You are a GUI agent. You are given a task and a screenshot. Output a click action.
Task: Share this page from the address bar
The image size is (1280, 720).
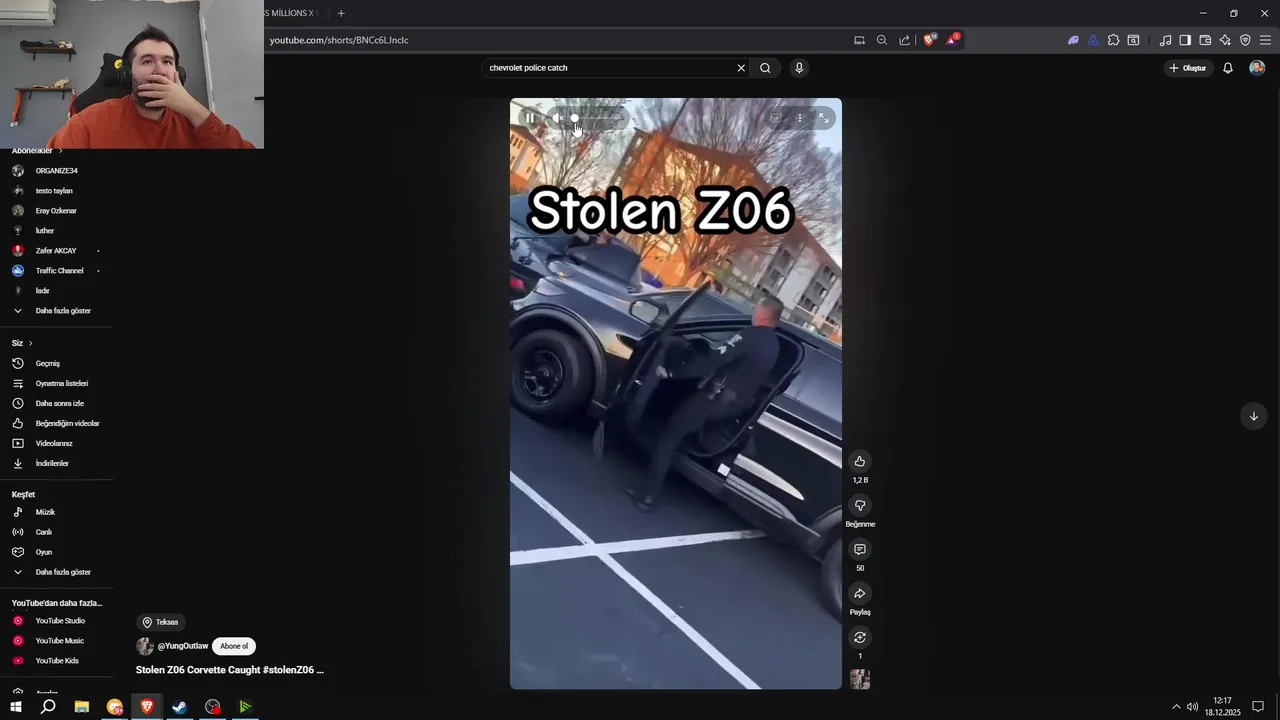(x=904, y=40)
